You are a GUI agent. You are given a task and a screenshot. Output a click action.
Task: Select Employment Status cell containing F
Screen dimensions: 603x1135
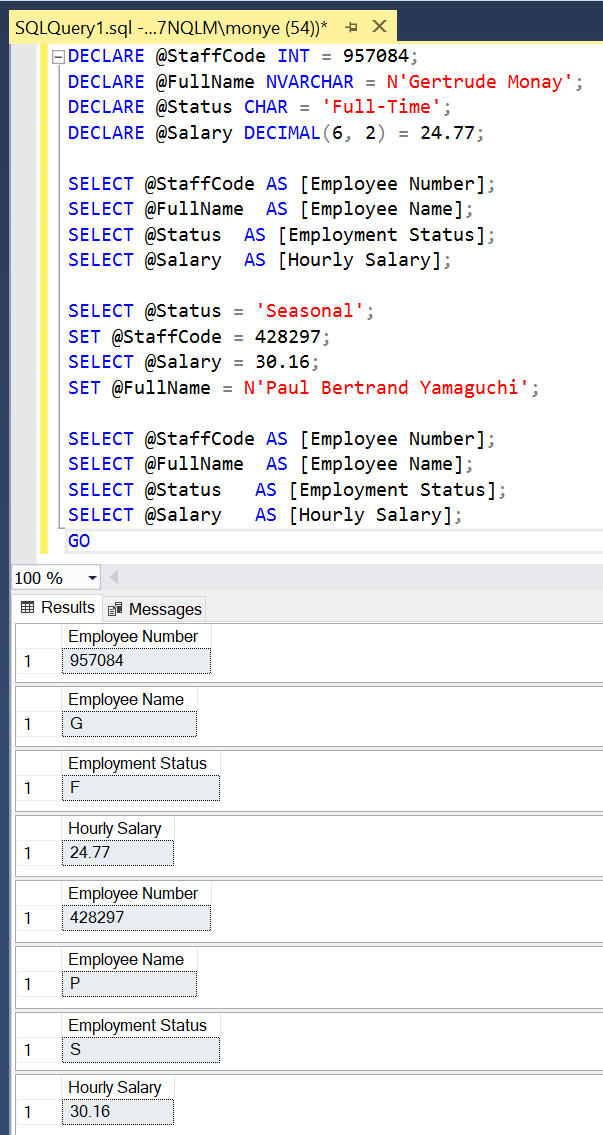click(x=141, y=788)
